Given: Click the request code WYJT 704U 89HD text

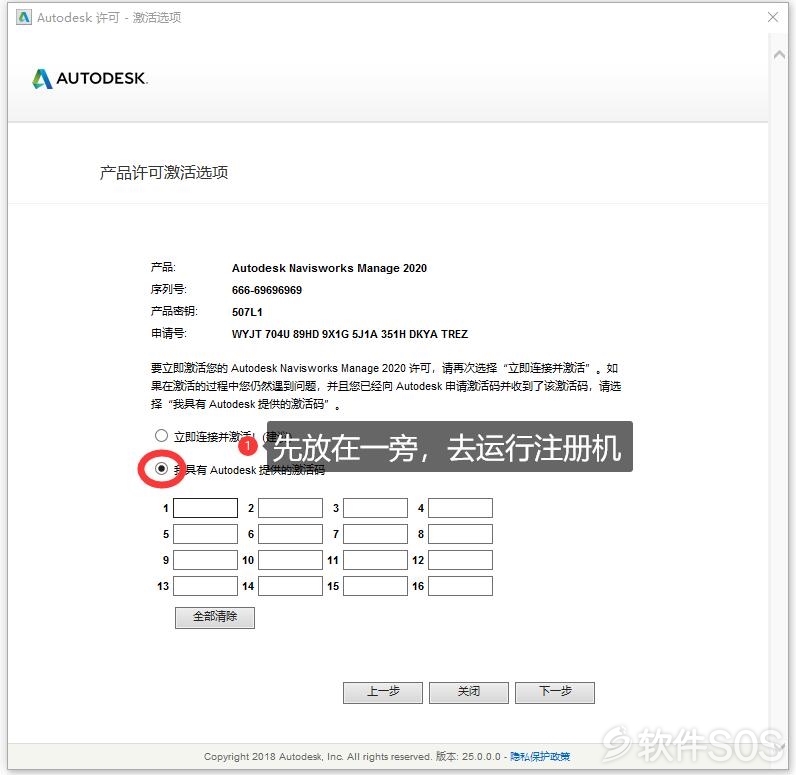Looking at the screenshot, I should tap(350, 334).
